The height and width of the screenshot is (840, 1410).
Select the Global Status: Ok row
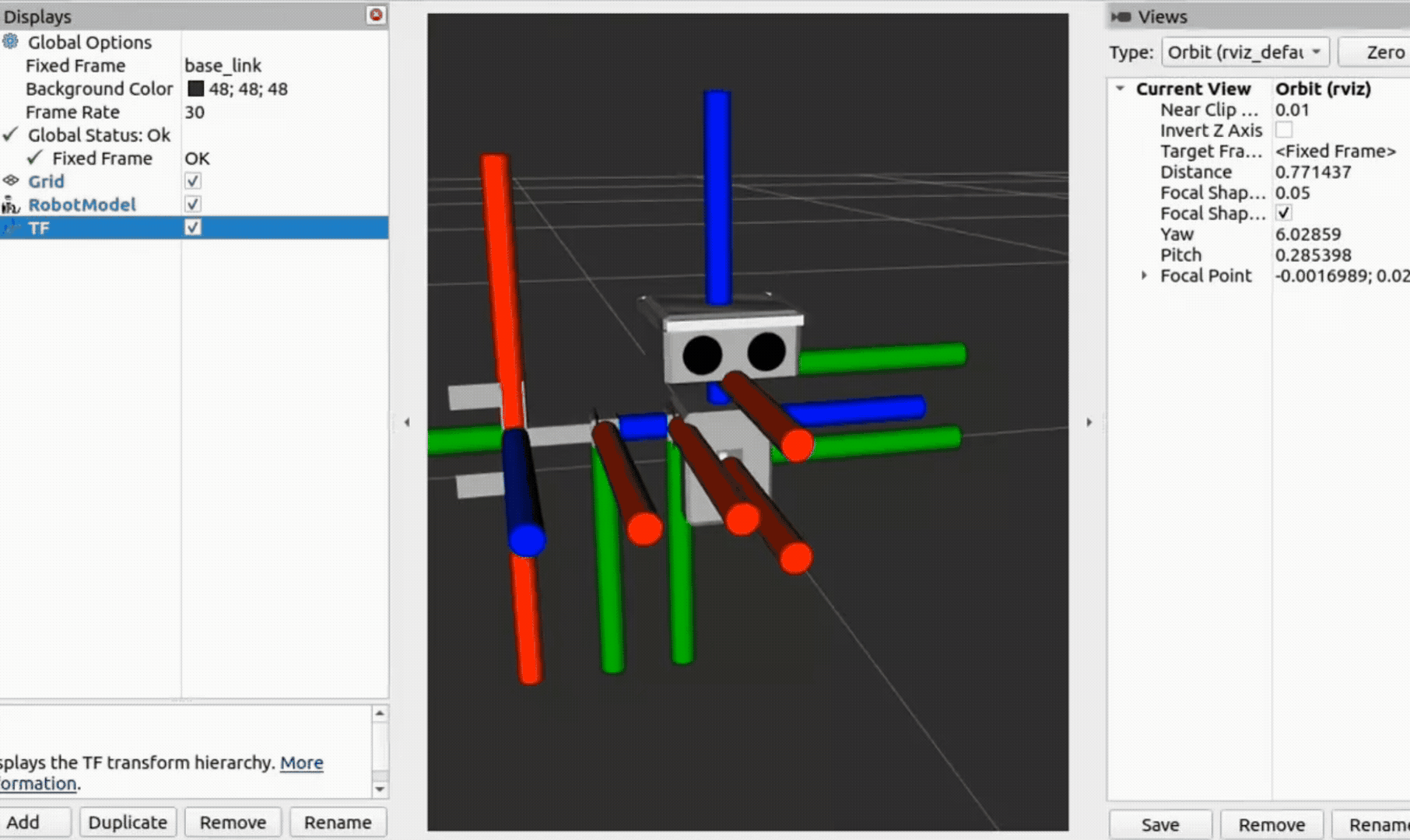[194, 135]
